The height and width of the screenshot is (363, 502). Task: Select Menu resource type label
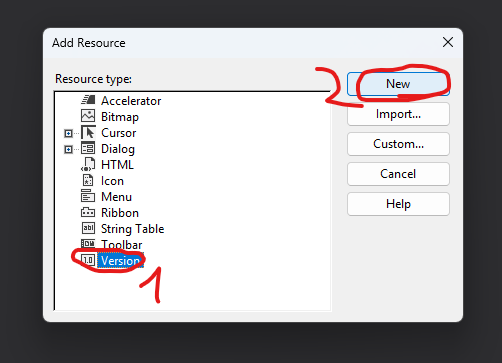pos(116,197)
